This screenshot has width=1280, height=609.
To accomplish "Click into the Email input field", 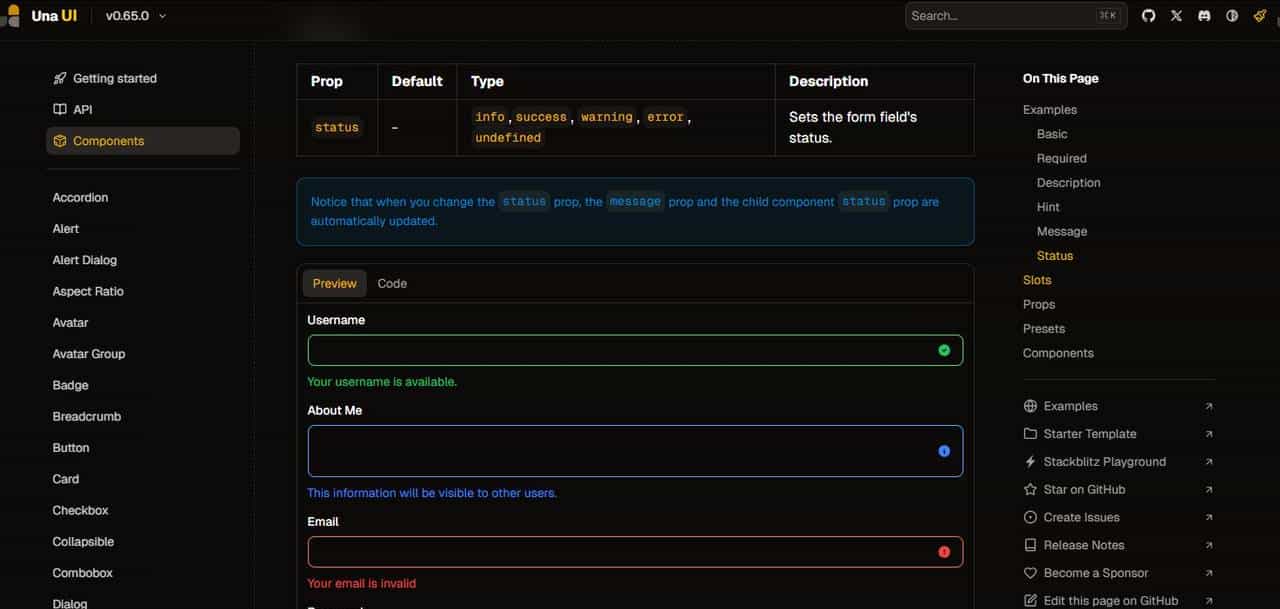I will tap(620, 552).
